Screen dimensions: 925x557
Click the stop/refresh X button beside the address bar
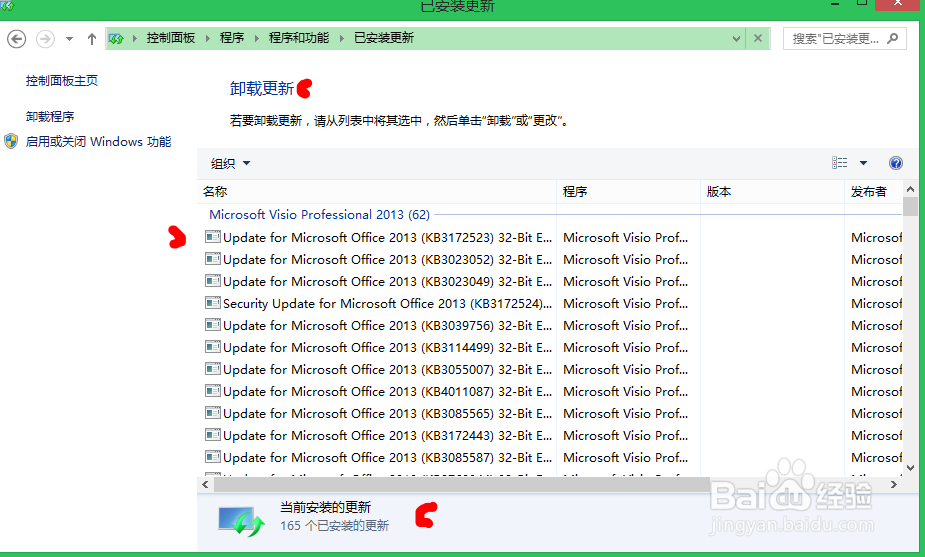click(x=758, y=38)
